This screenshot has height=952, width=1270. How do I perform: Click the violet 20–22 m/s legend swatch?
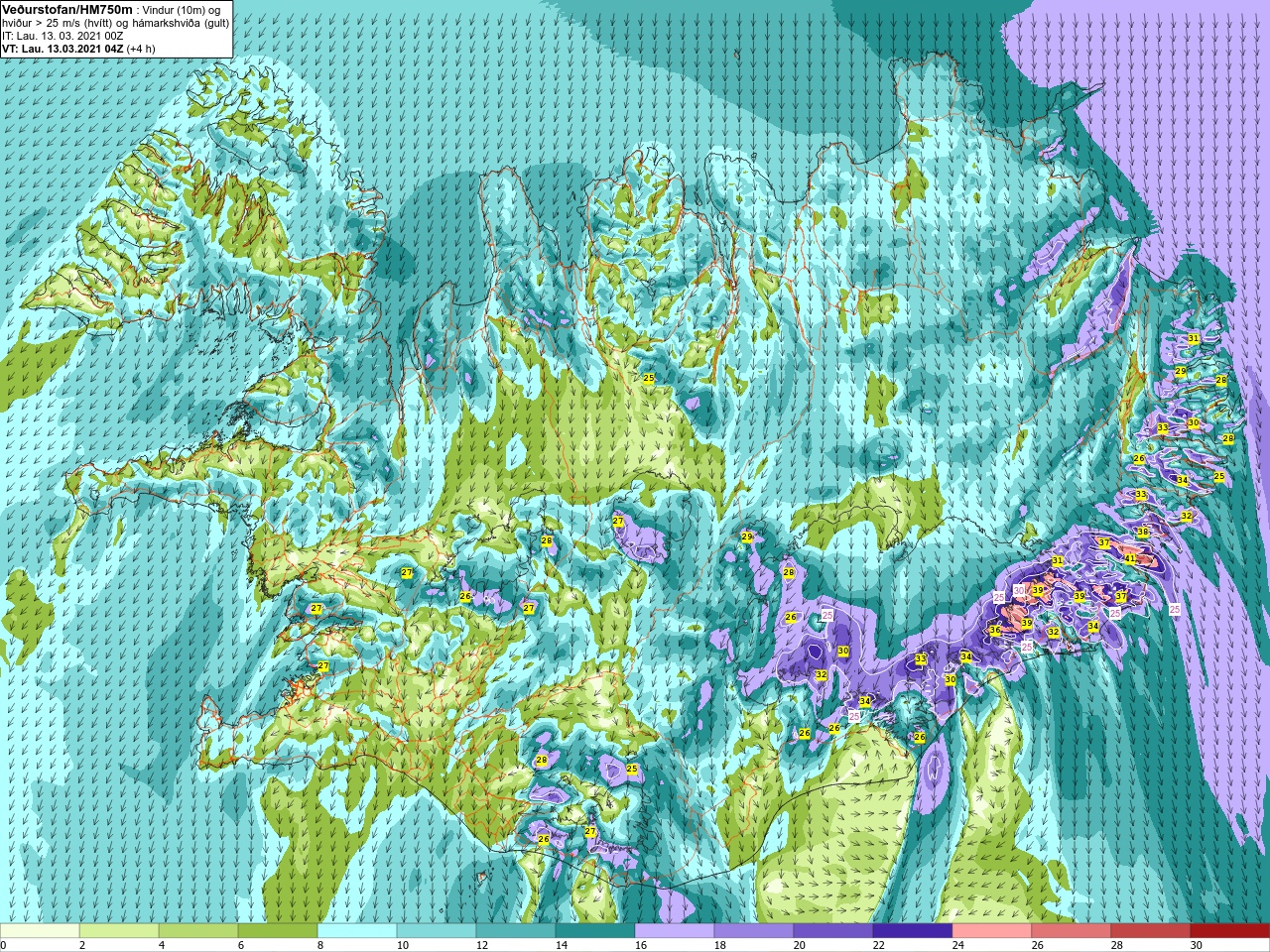pyautogui.click(x=833, y=931)
